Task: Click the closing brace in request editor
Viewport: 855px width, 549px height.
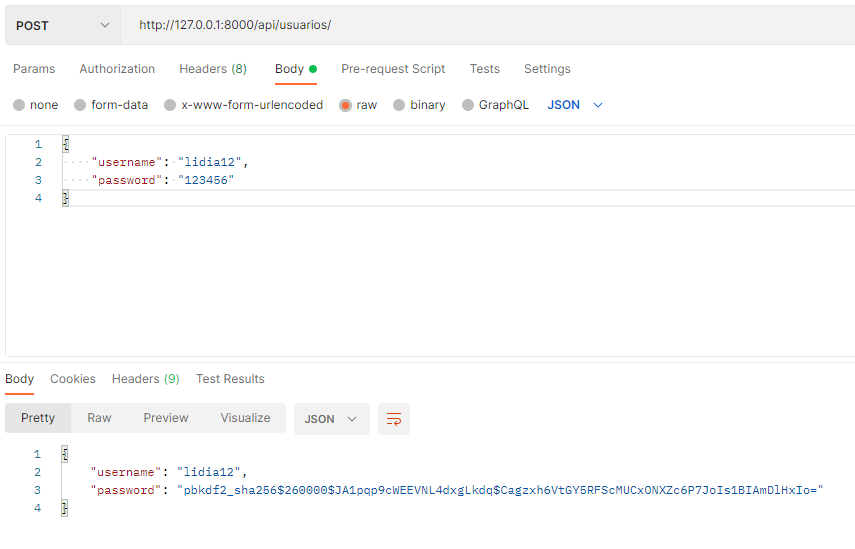Action: tap(65, 198)
